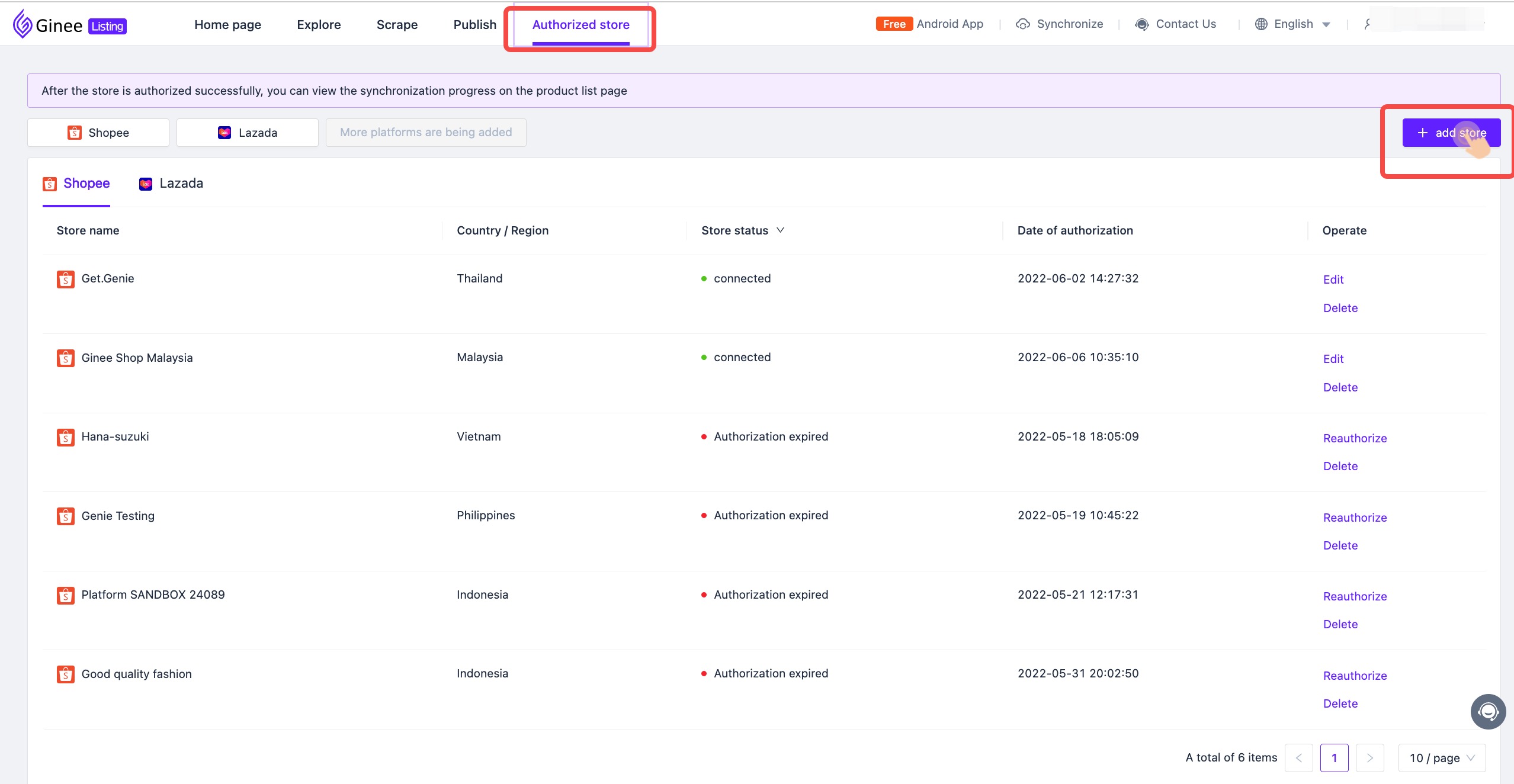1514x784 pixels.
Task: Click the Ginee Listing logo
Action: (x=69, y=24)
